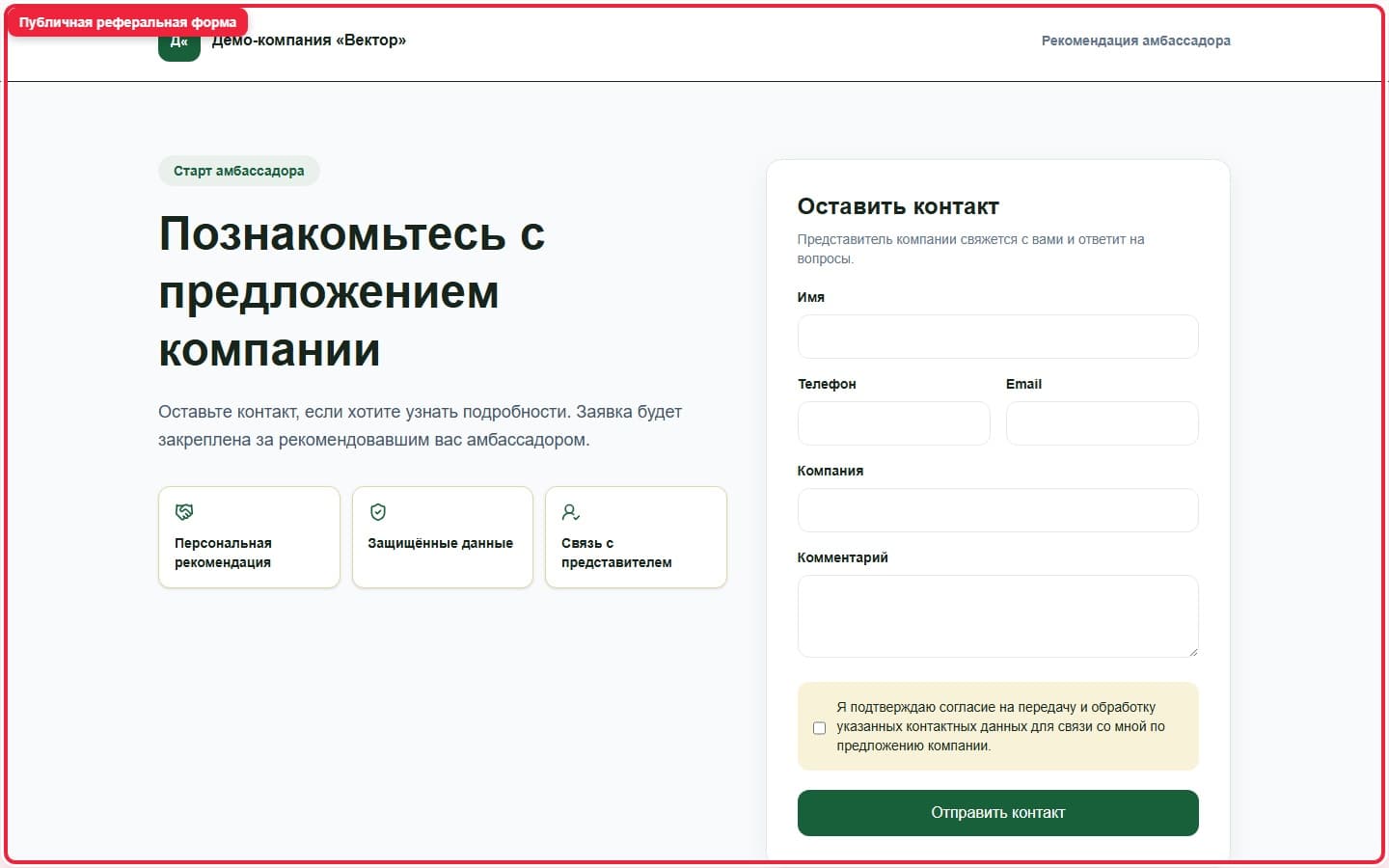The image size is (1389, 868).
Task: Click the Отправить контакт button
Action: (997, 813)
